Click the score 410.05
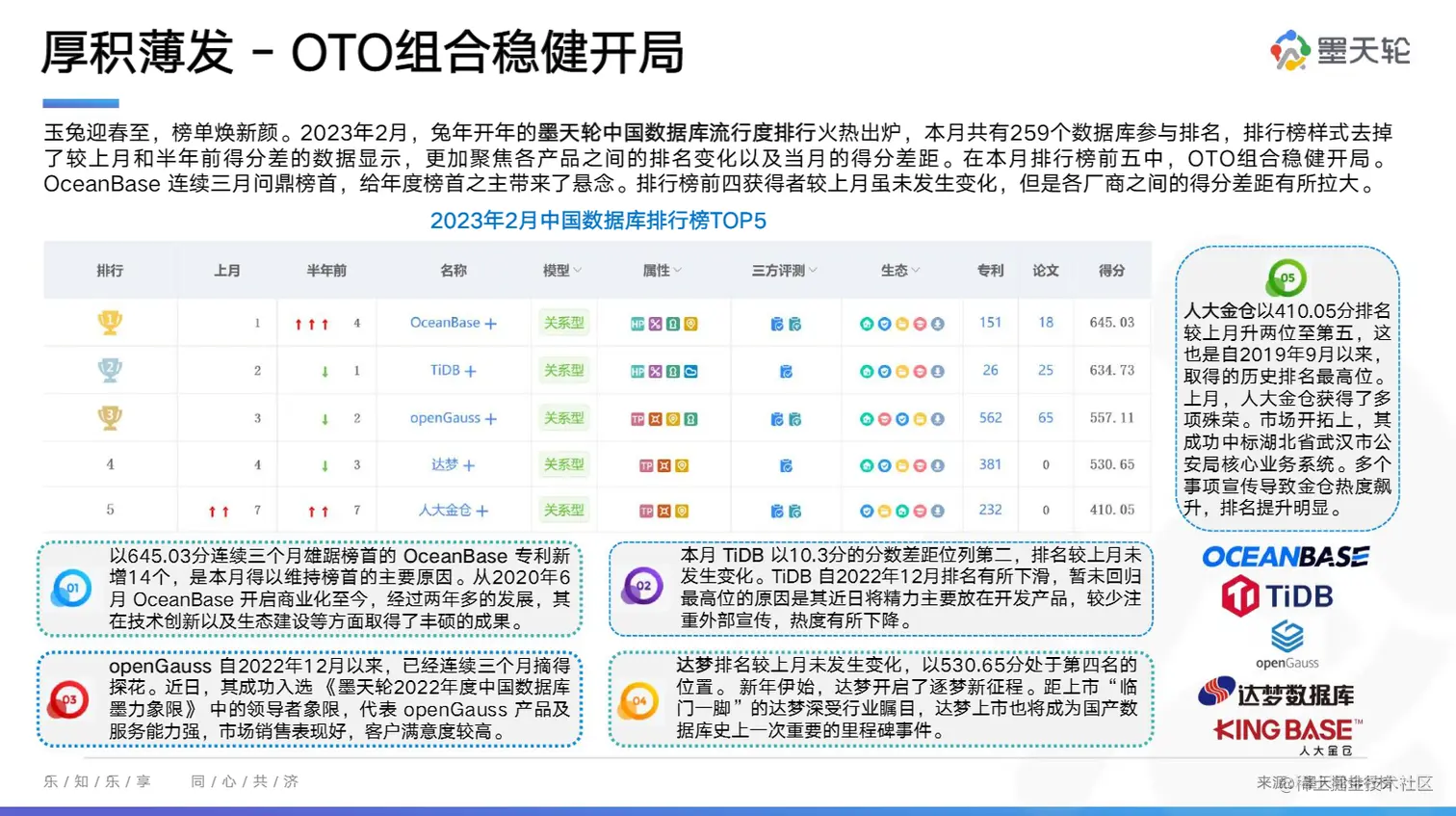 [1112, 510]
